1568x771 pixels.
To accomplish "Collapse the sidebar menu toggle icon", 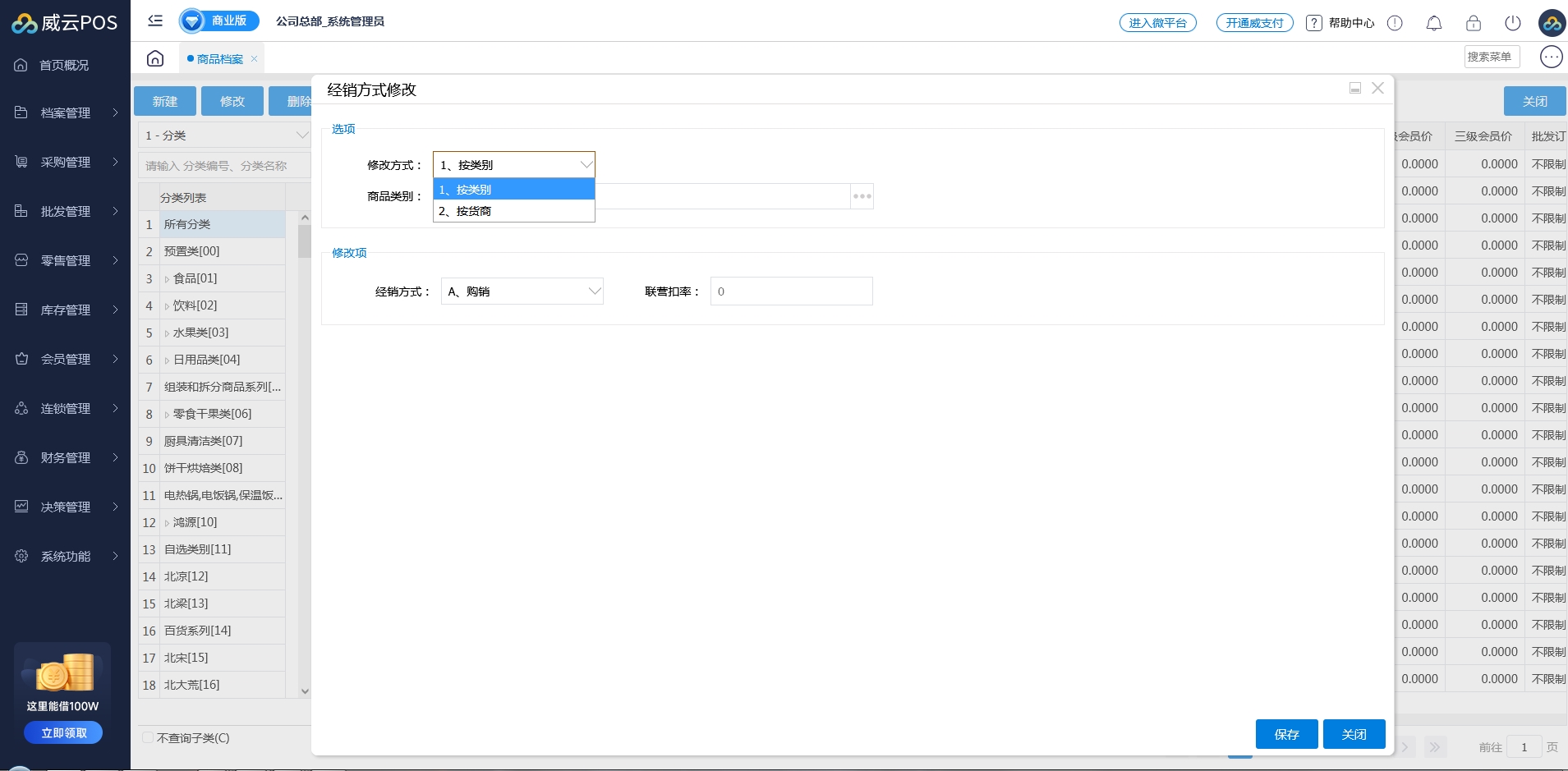I will (x=155, y=21).
